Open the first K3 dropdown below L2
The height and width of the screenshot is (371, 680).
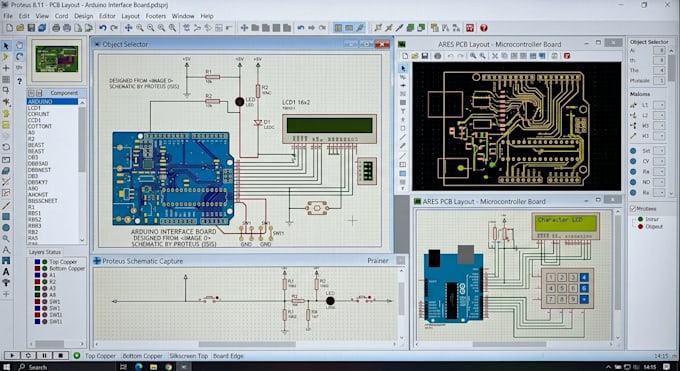(659, 126)
